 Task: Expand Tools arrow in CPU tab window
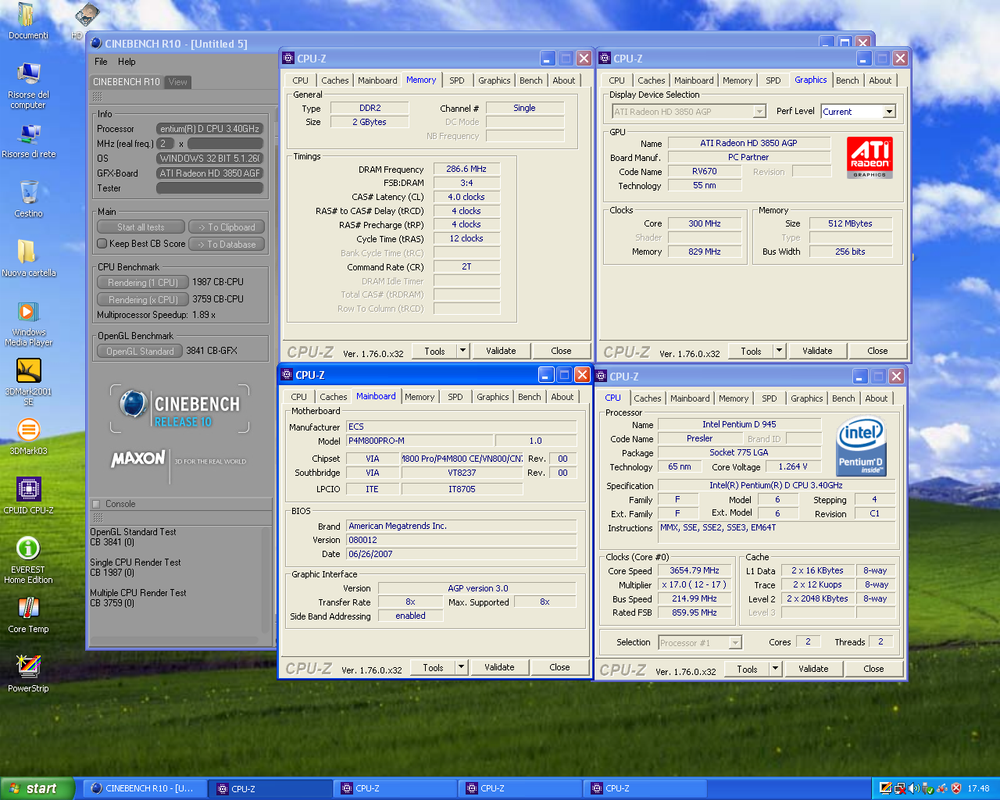[775, 669]
